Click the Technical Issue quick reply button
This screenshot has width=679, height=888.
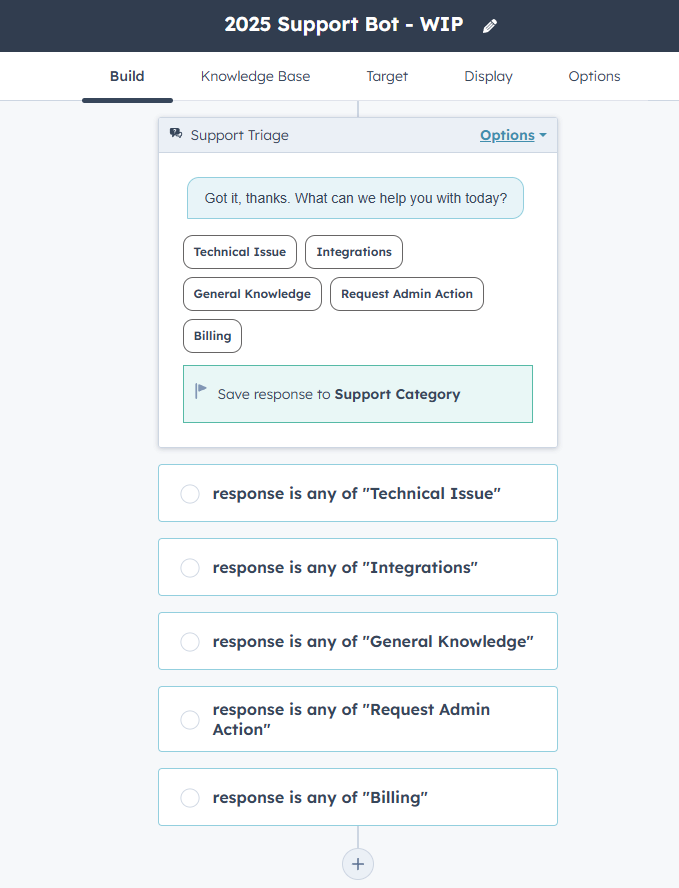[240, 252]
